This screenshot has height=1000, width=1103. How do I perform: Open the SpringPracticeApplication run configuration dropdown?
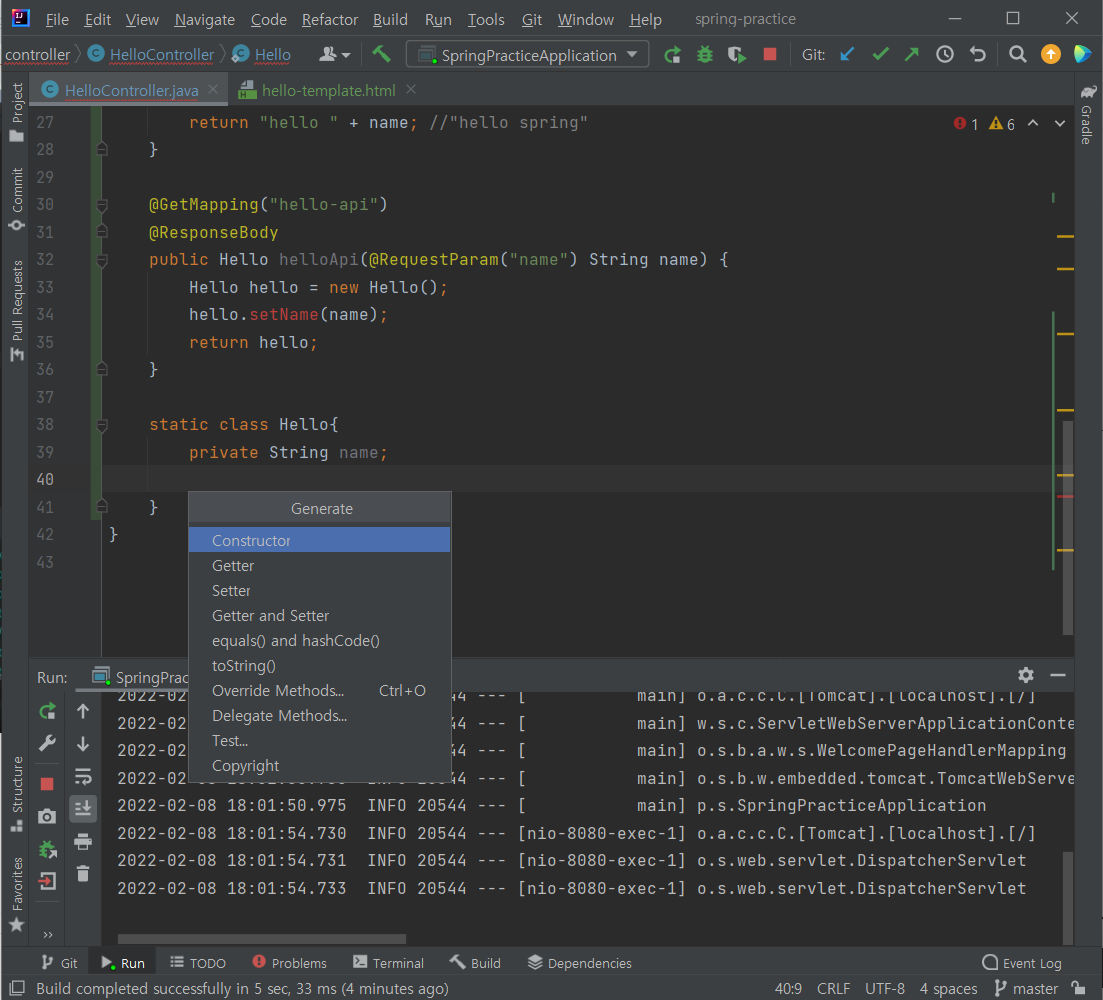[x=527, y=55]
